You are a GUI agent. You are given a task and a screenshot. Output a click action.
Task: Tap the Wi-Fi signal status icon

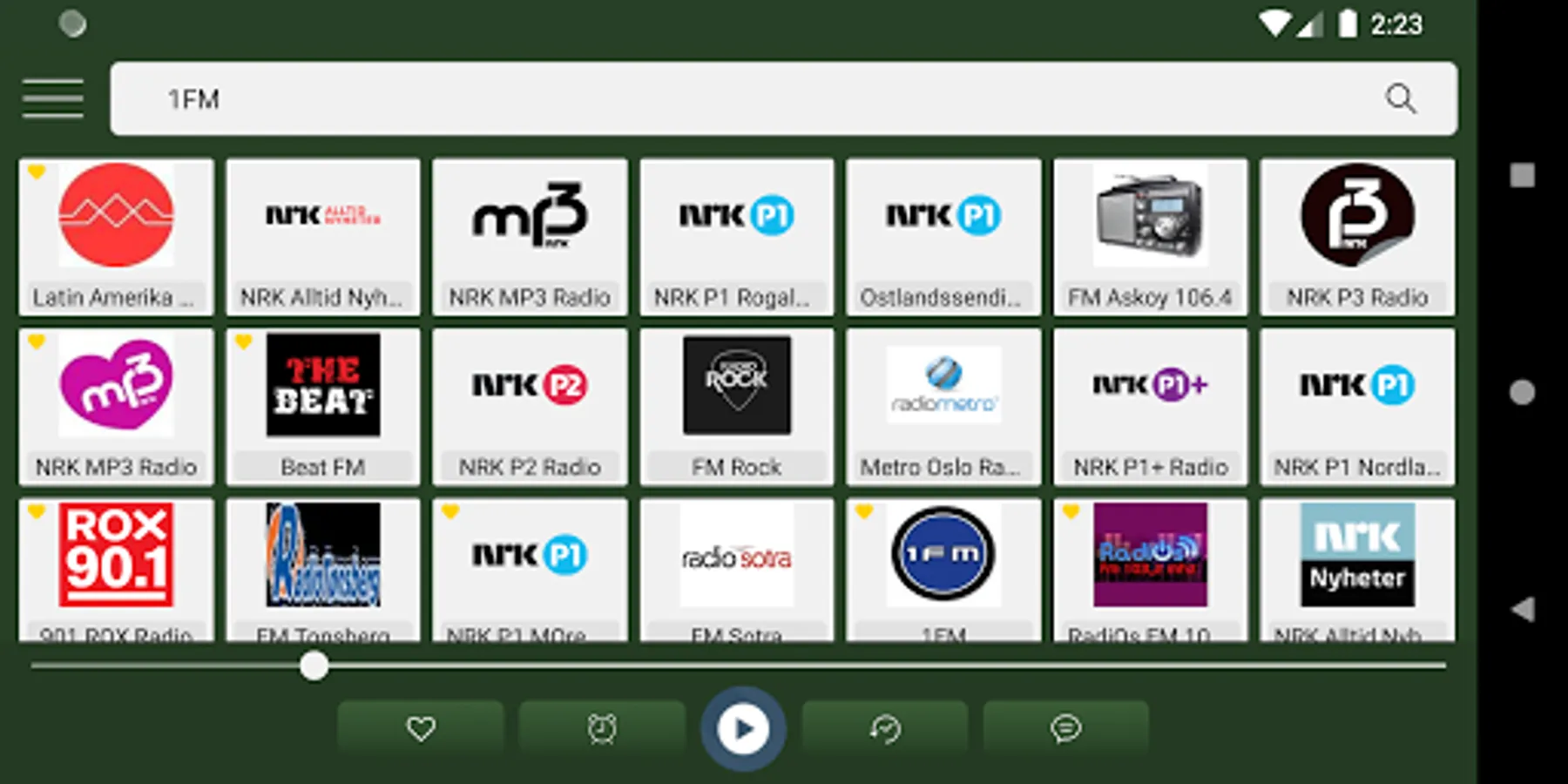tap(1274, 24)
